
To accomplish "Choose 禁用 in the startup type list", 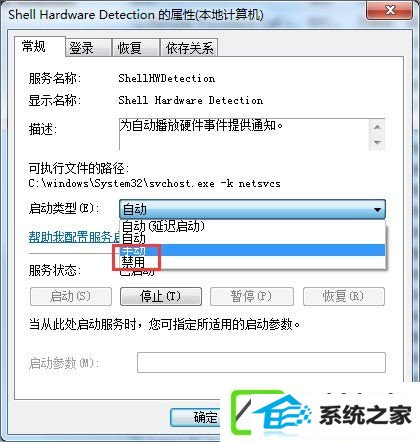I will (252, 262).
